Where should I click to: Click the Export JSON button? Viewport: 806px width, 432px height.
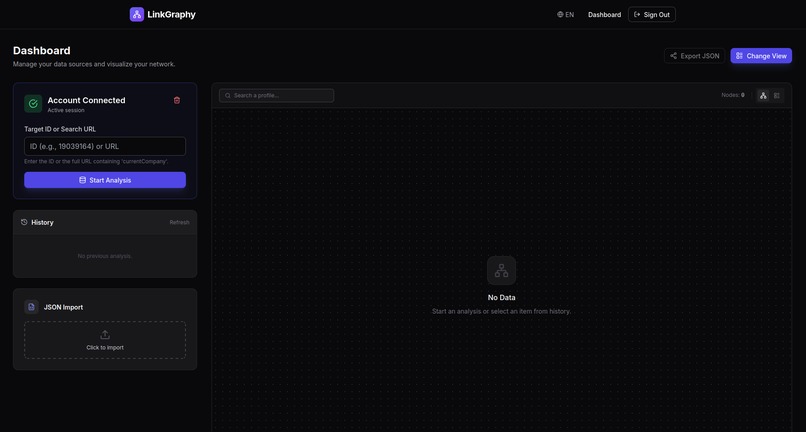tap(694, 56)
